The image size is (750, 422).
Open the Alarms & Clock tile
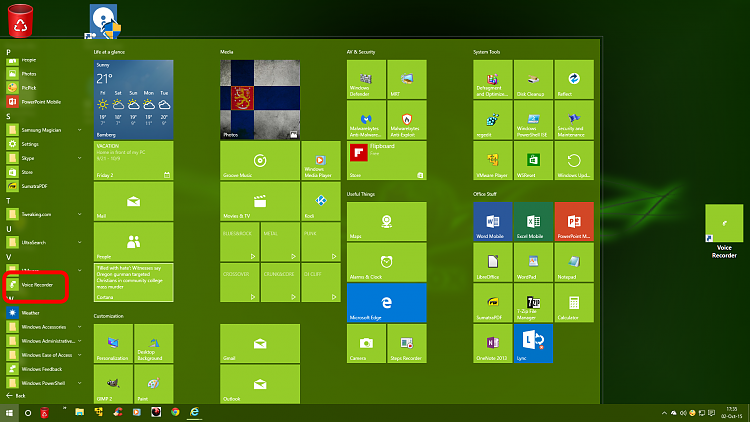click(x=386, y=262)
